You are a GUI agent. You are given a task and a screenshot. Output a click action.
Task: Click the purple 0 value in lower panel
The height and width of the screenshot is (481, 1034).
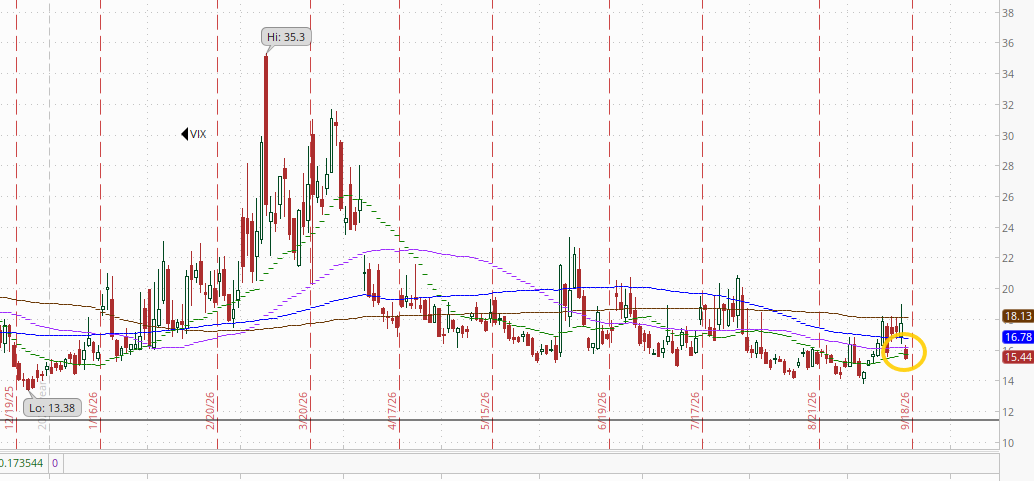point(55,463)
